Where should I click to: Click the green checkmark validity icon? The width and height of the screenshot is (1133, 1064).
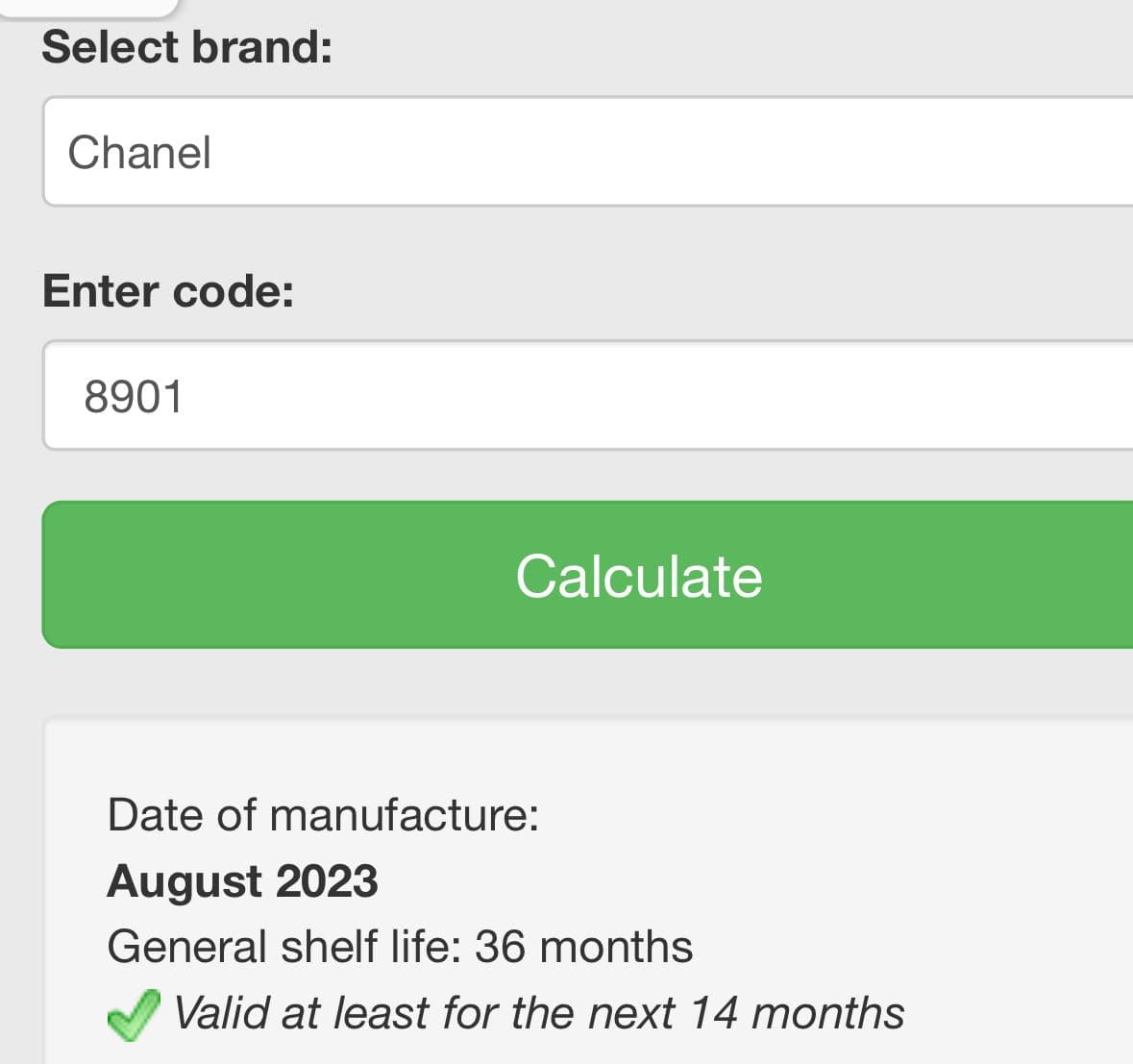(x=133, y=1015)
